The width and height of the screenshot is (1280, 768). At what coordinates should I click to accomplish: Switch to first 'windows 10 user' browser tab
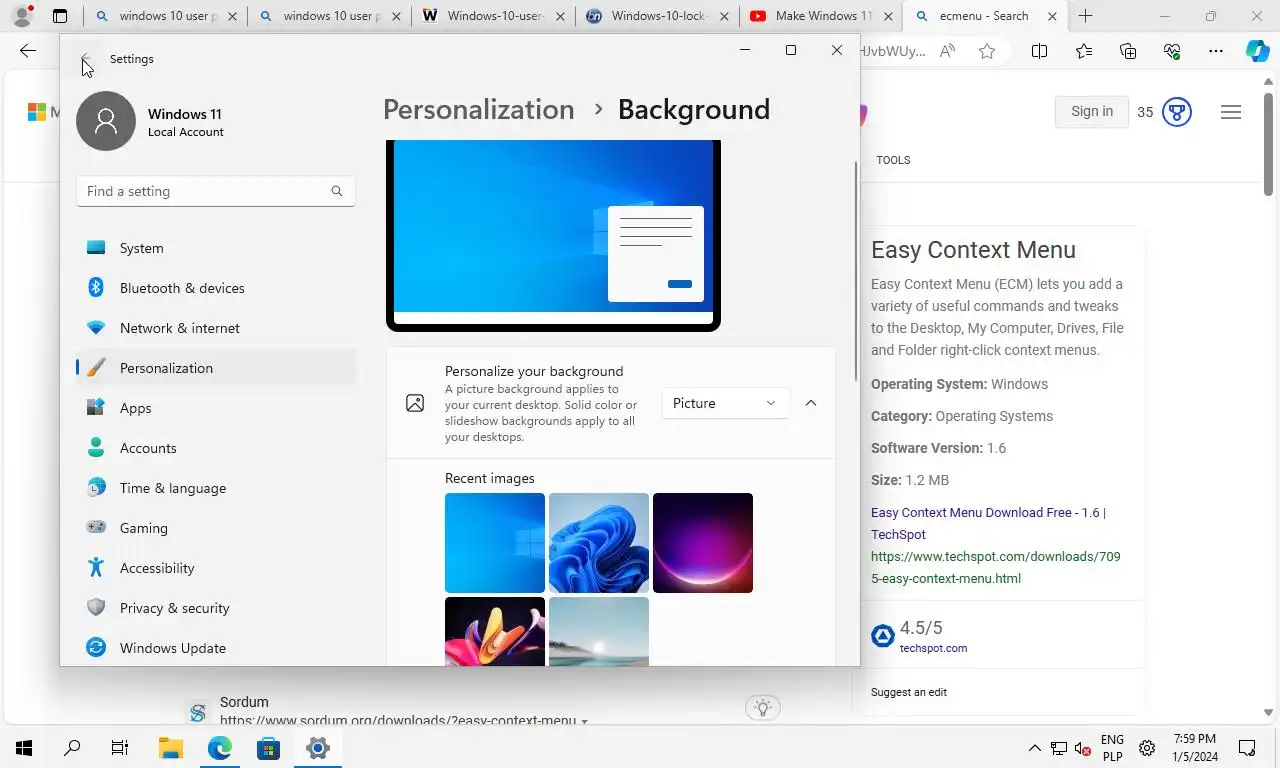[x=166, y=16]
